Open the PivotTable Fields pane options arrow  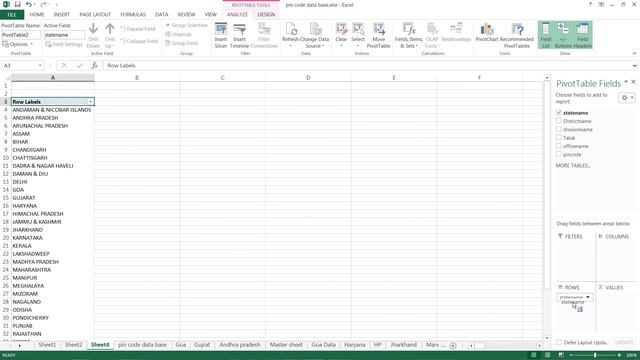626,82
